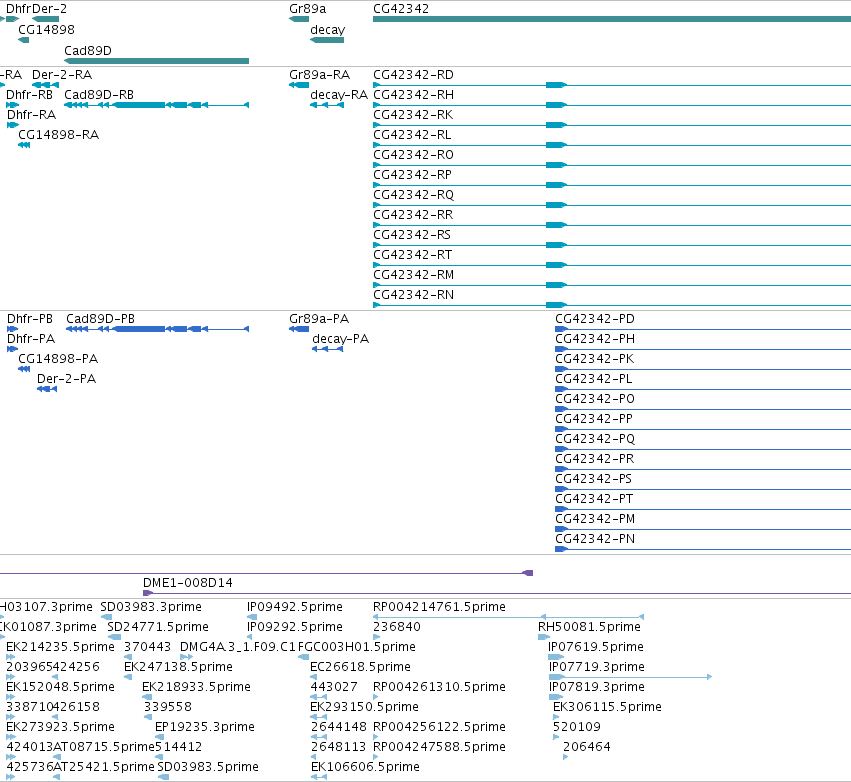The image size is (851, 782).
Task: Select the Cad89D gene label
Action: click(88, 50)
